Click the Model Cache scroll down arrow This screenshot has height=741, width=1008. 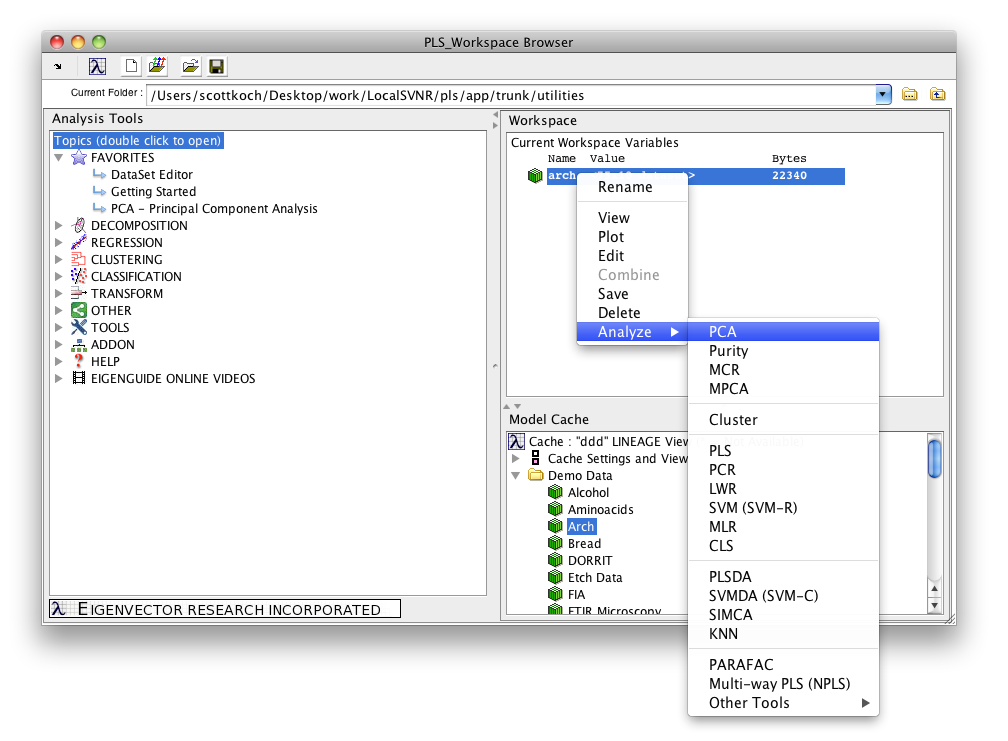[935, 605]
